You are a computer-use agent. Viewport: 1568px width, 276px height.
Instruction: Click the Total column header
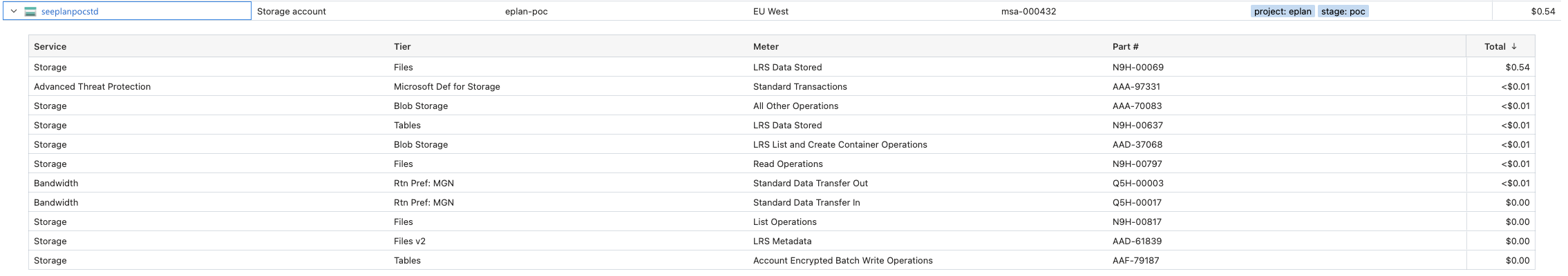tap(1494, 46)
